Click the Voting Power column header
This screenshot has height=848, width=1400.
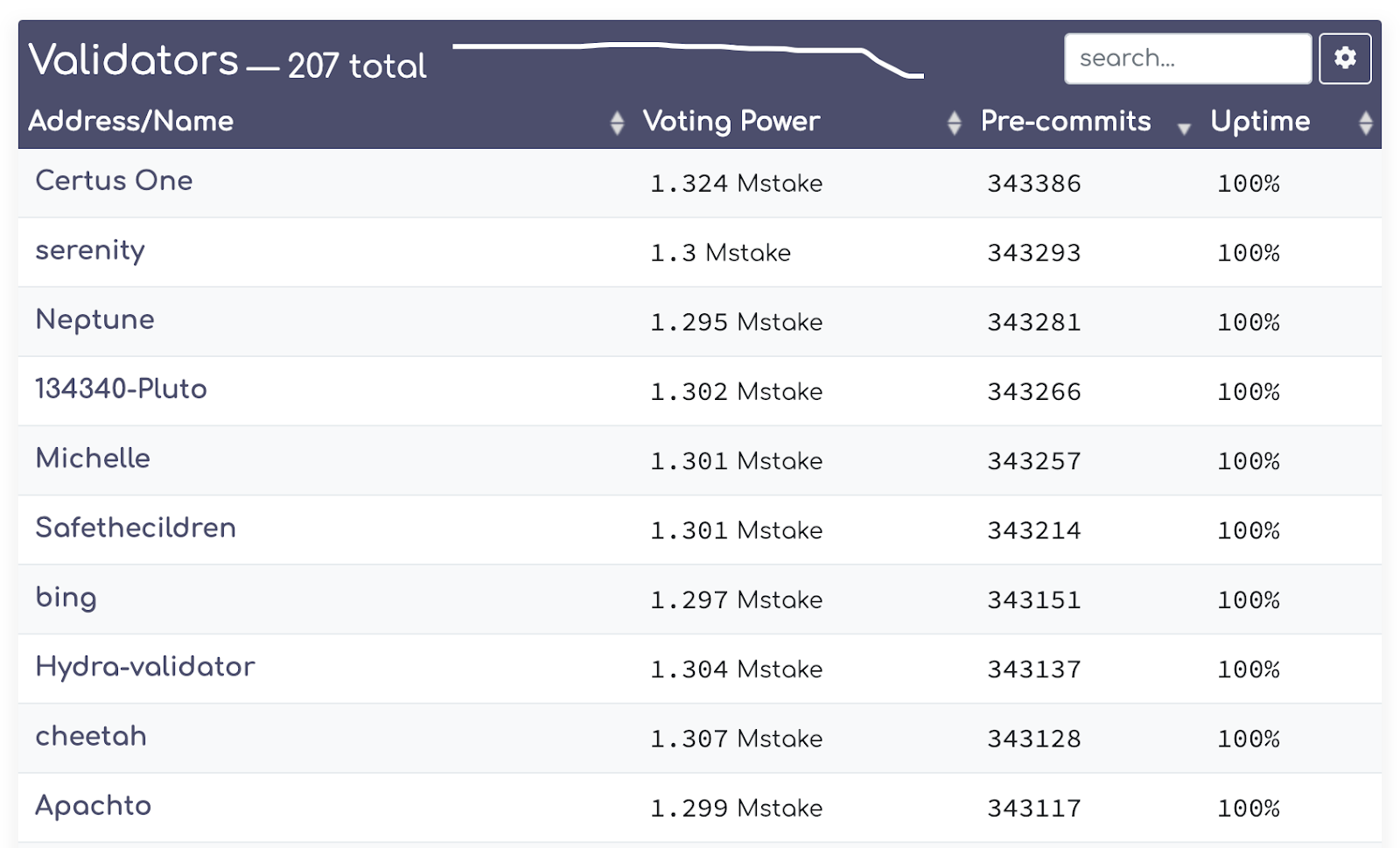[x=731, y=122]
